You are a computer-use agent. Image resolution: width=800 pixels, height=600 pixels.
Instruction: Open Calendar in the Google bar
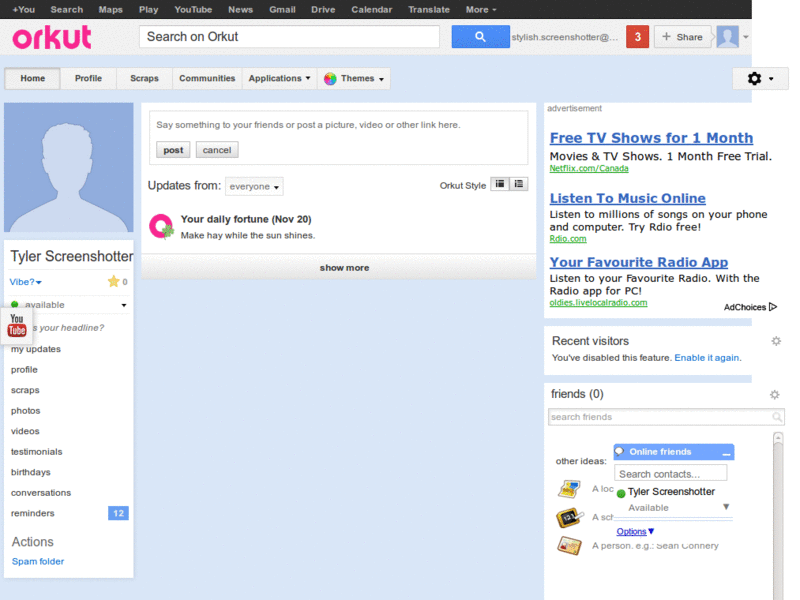tap(371, 10)
